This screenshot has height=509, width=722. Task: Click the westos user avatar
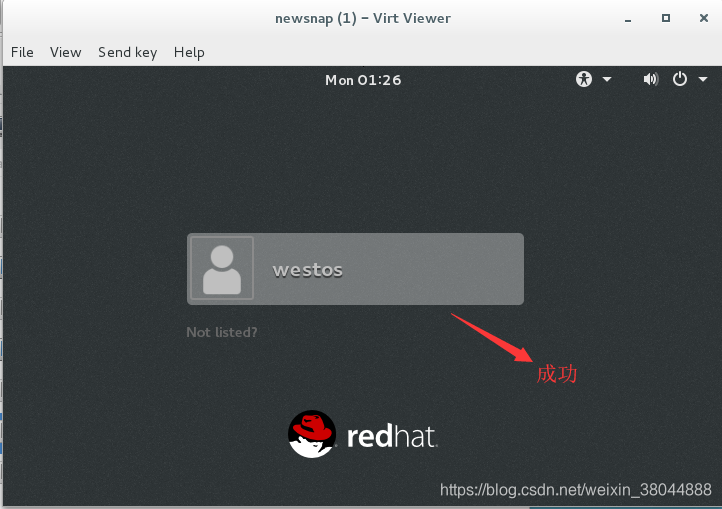[222, 269]
